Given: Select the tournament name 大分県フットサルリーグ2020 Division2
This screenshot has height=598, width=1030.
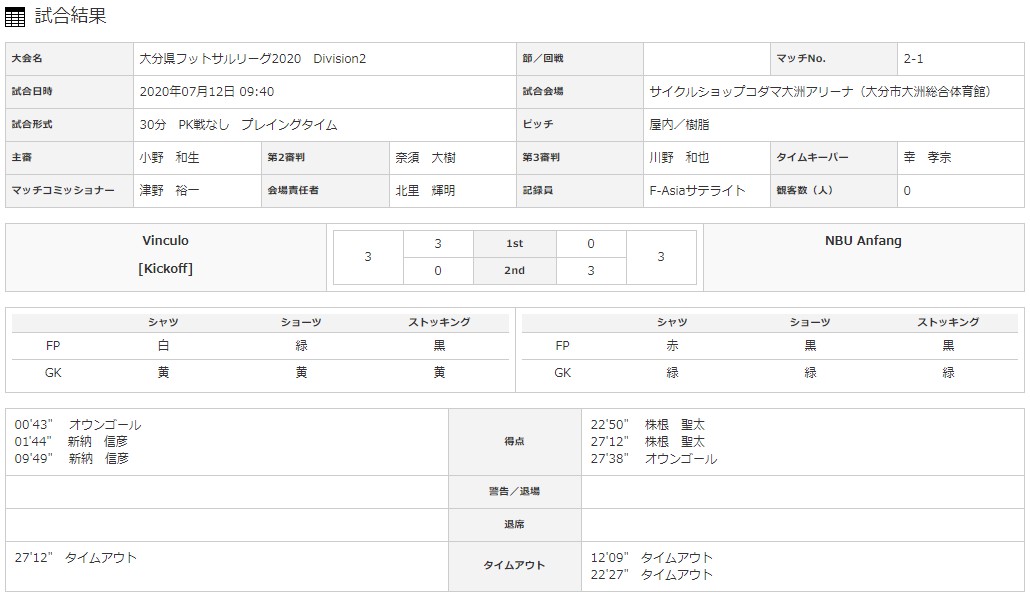Looking at the screenshot, I should point(253,59).
